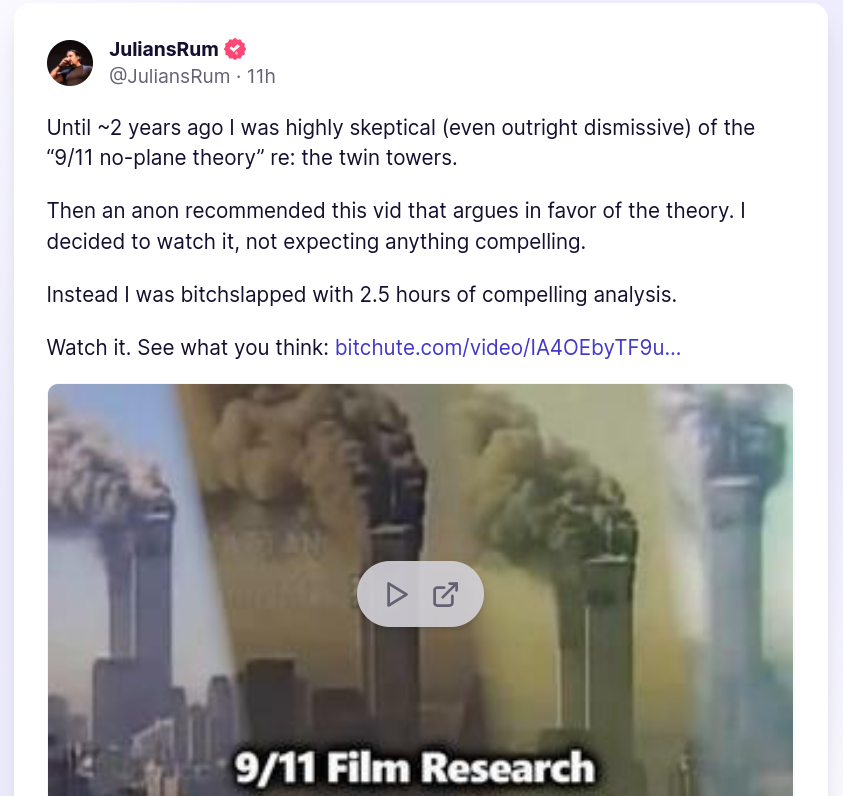Click the rounded pill behind the play controls
The height and width of the screenshot is (796, 843).
tap(420, 594)
